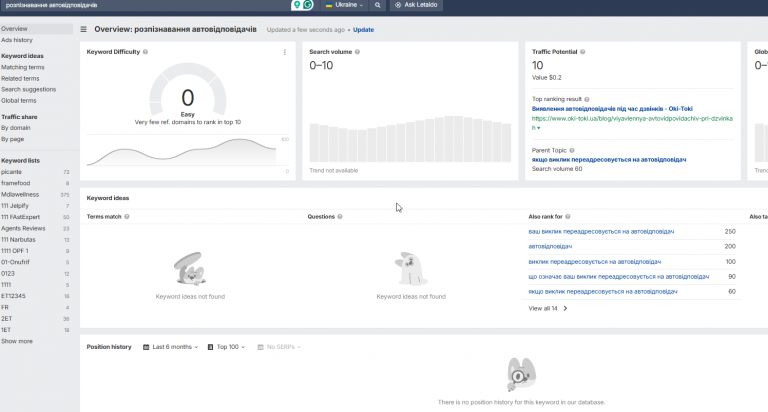
Task: Expand the top ranking URL dropdown arrow
Action: coord(539,128)
